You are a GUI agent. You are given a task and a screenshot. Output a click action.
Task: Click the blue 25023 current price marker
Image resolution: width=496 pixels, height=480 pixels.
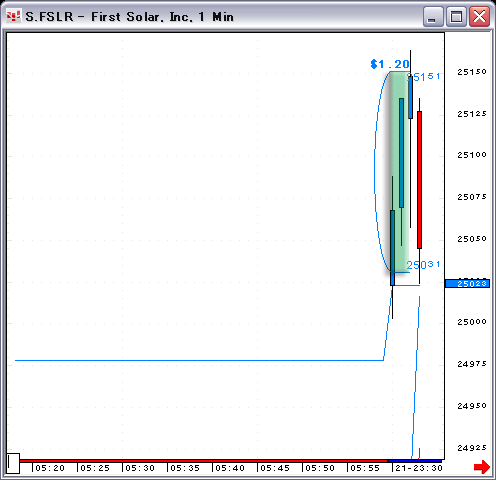pyautogui.click(x=468, y=284)
